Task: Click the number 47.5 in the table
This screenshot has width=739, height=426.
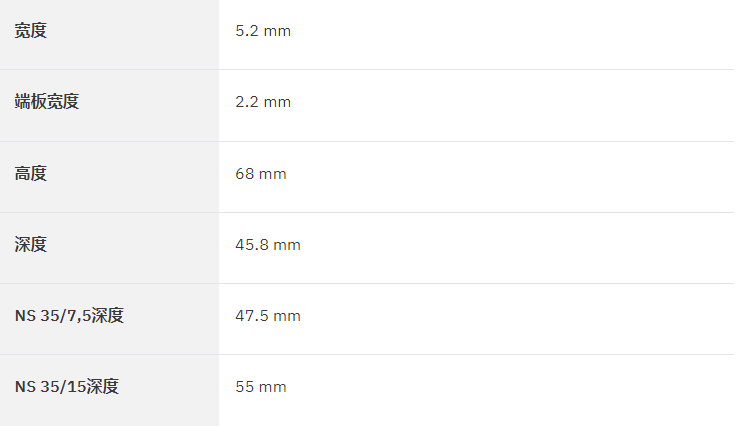Action: 252,316
